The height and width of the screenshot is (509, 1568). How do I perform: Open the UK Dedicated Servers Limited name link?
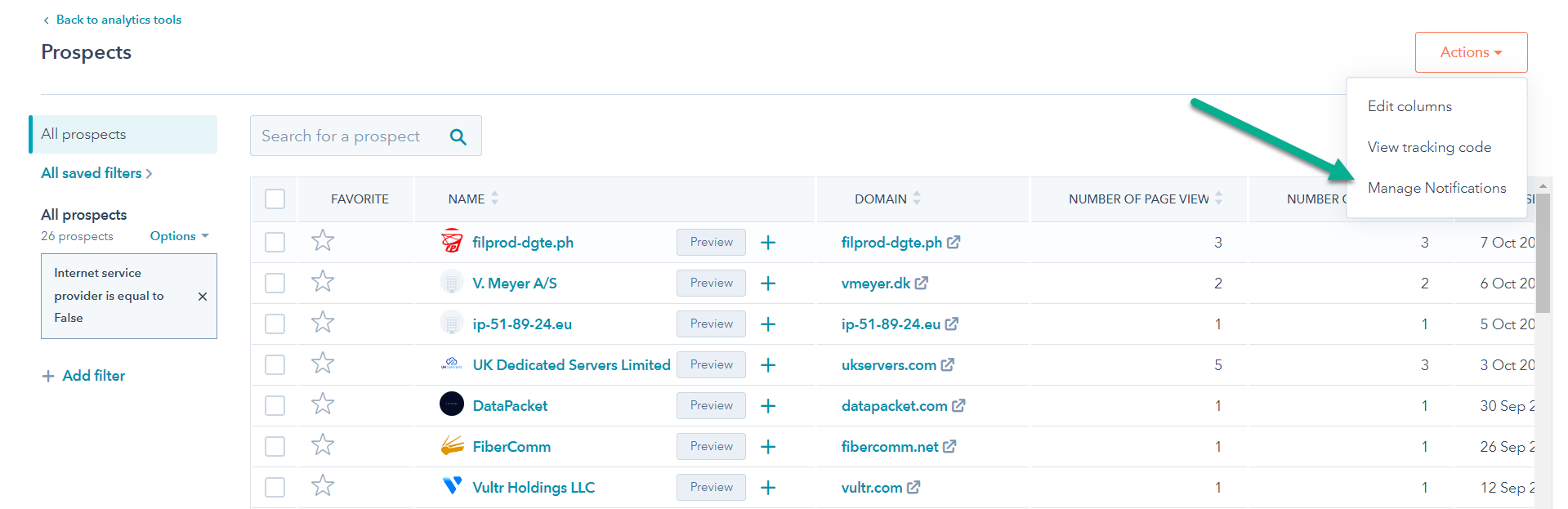(571, 365)
